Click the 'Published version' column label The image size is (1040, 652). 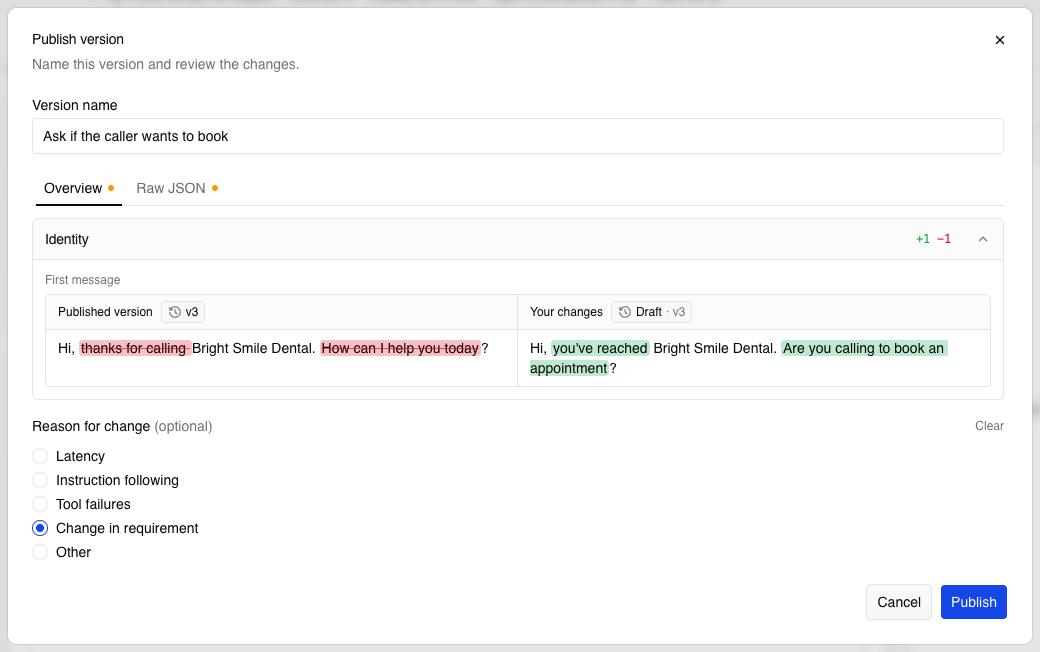point(105,312)
